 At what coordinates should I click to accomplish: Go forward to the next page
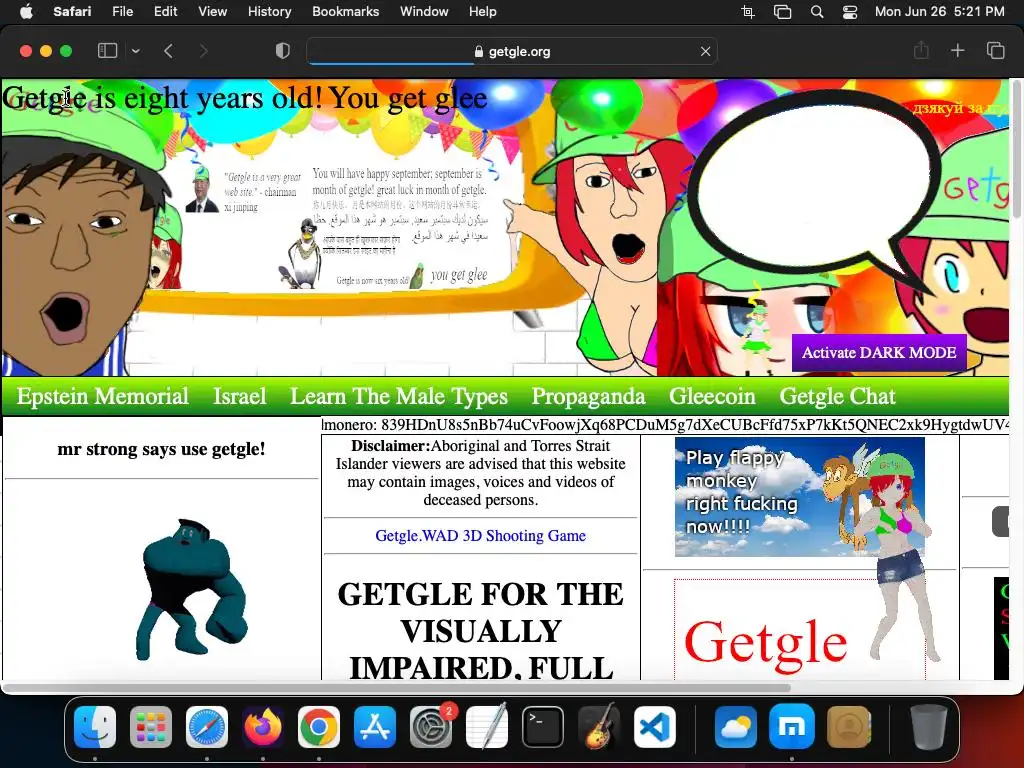coord(203,51)
